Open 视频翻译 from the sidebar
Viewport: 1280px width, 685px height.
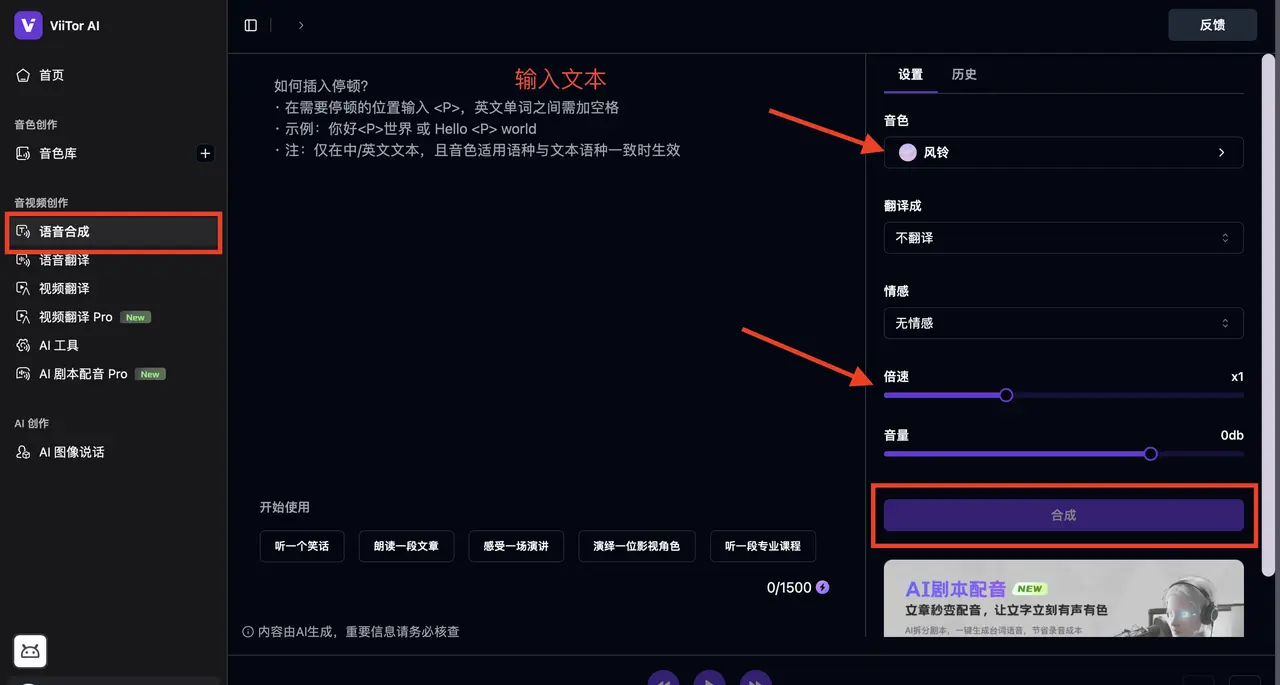coord(64,288)
